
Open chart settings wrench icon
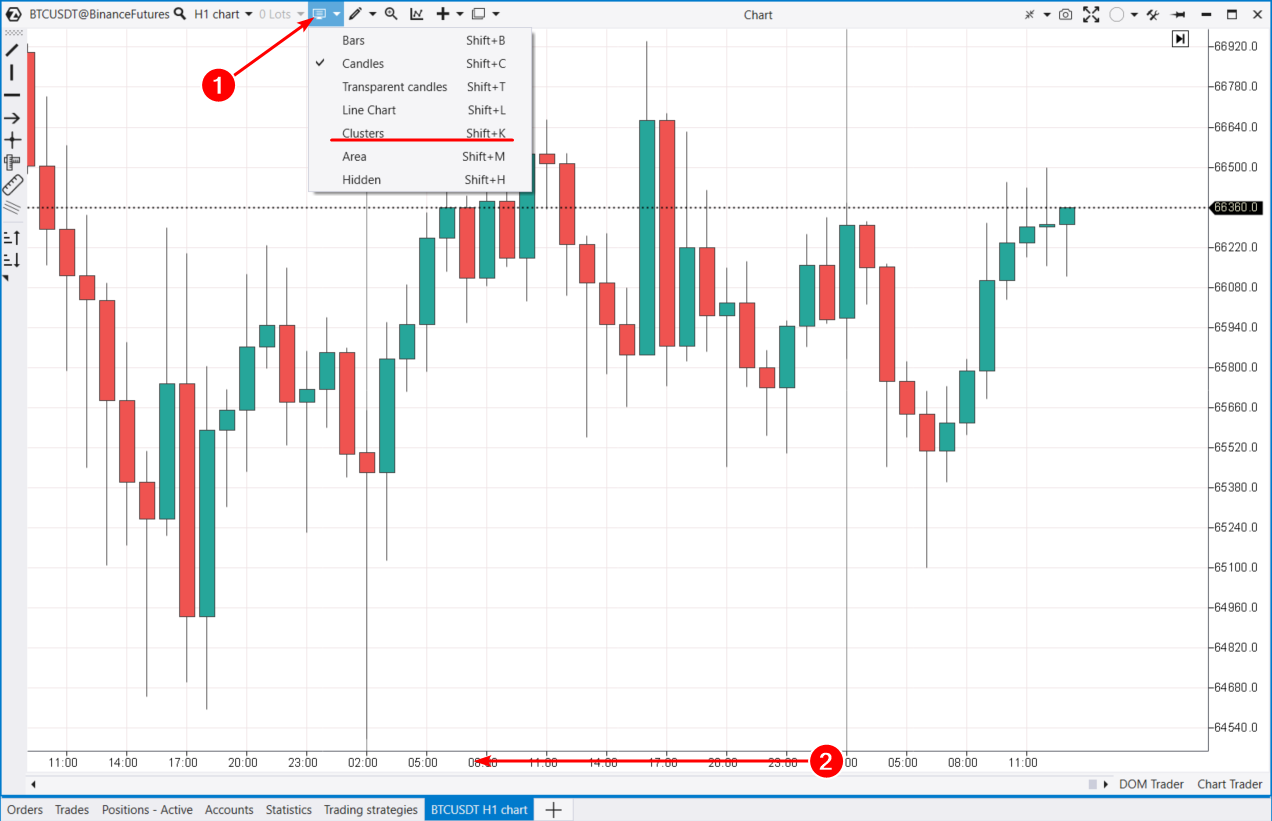(1153, 15)
